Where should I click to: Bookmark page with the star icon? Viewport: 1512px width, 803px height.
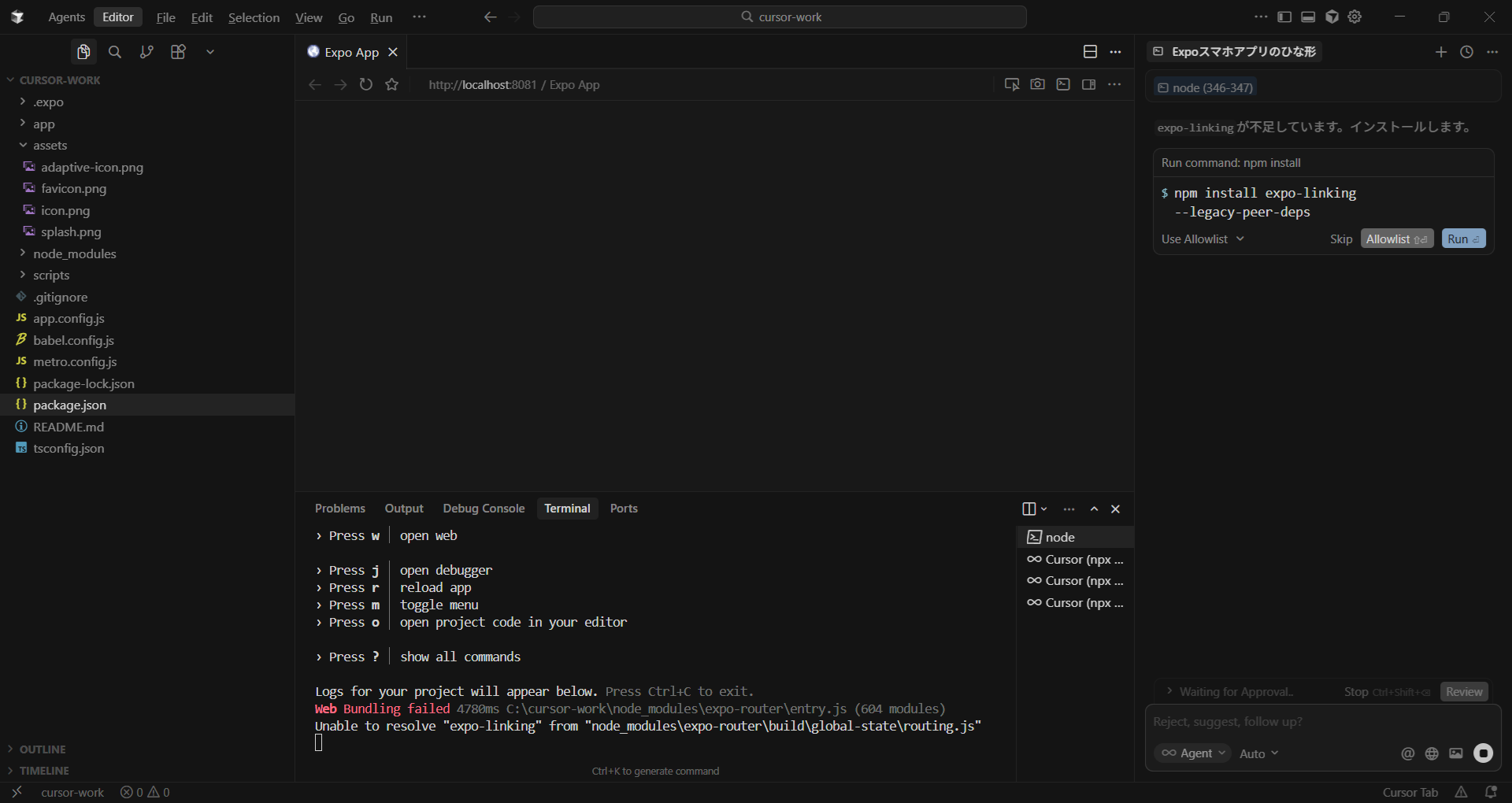coord(392,84)
